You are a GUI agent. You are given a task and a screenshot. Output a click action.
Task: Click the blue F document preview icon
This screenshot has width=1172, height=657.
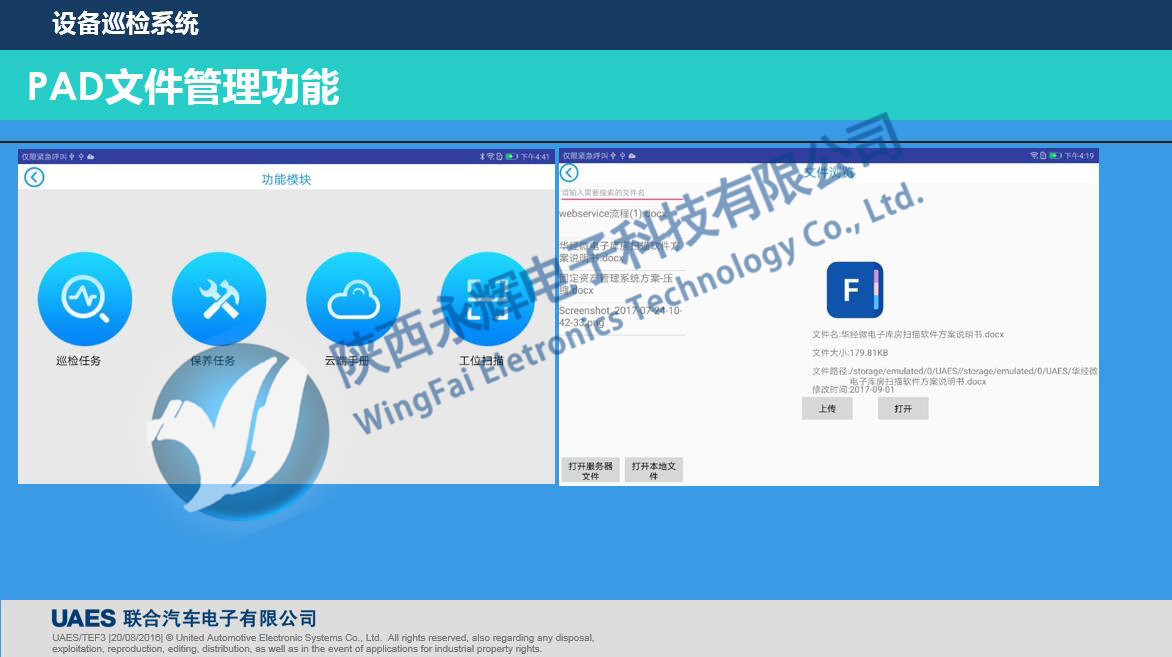[853, 289]
